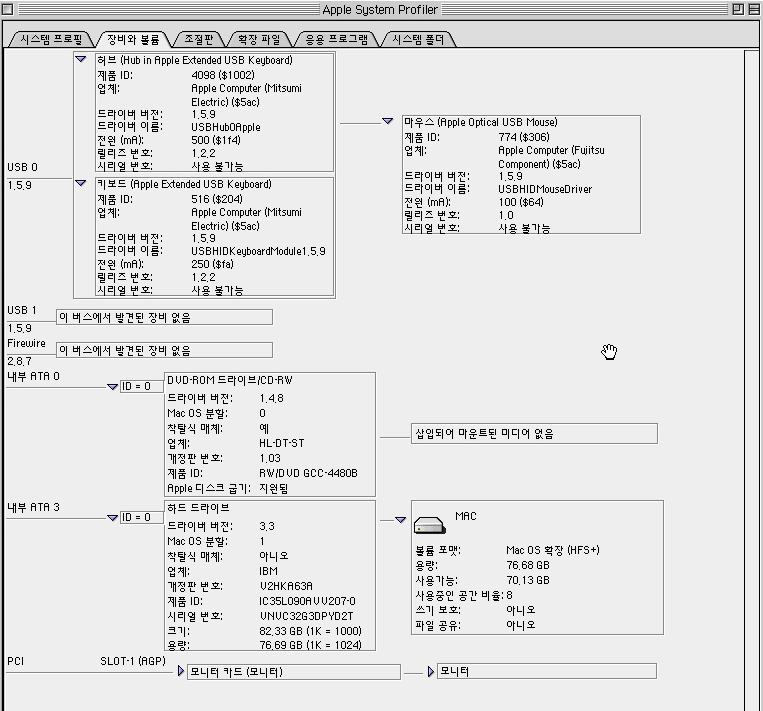Image resolution: width=763 pixels, height=711 pixels.
Task: Expand the 모니터 display entry
Action: pyautogui.click(x=432, y=672)
